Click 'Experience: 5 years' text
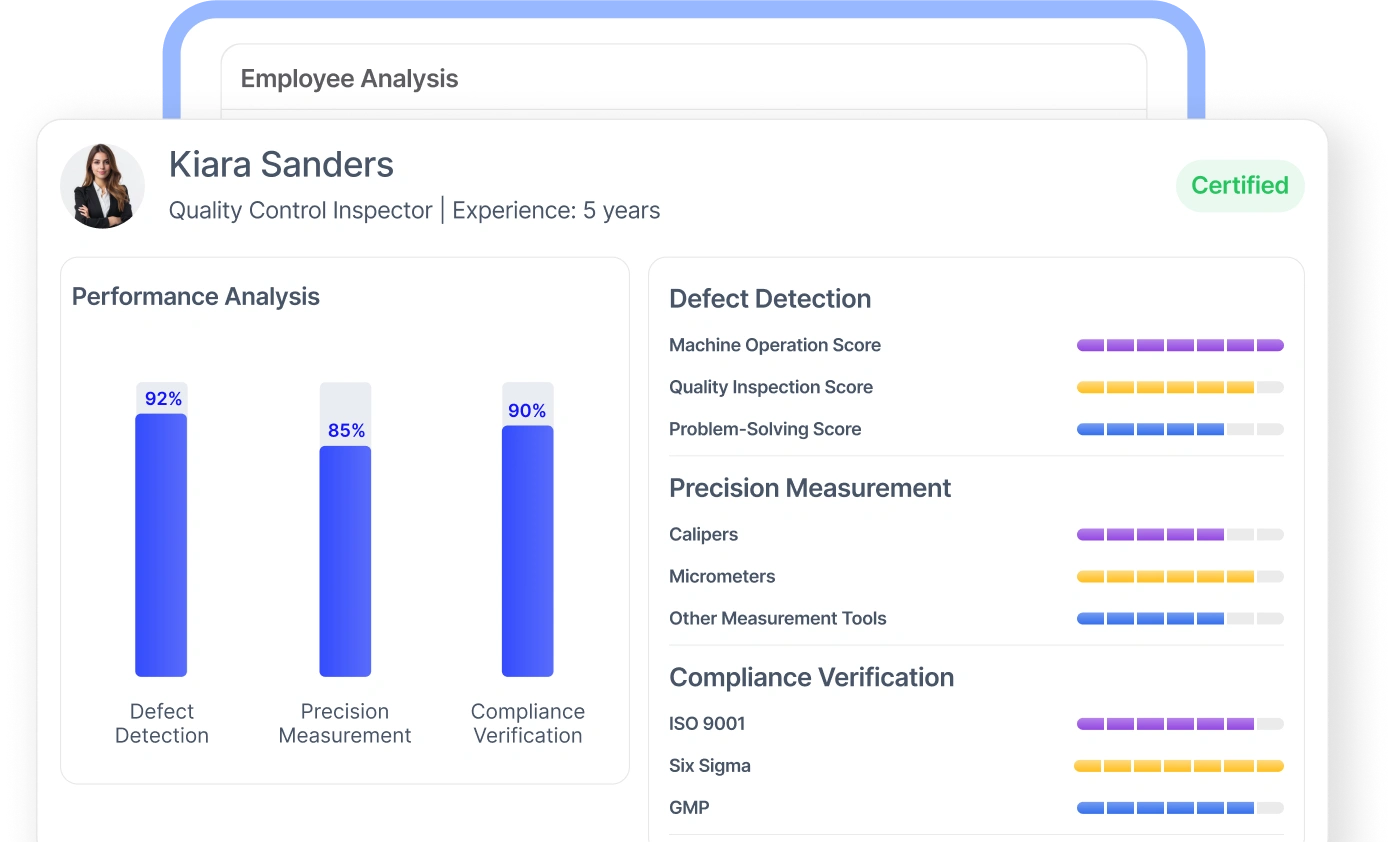This screenshot has height=842, width=1393. click(556, 211)
